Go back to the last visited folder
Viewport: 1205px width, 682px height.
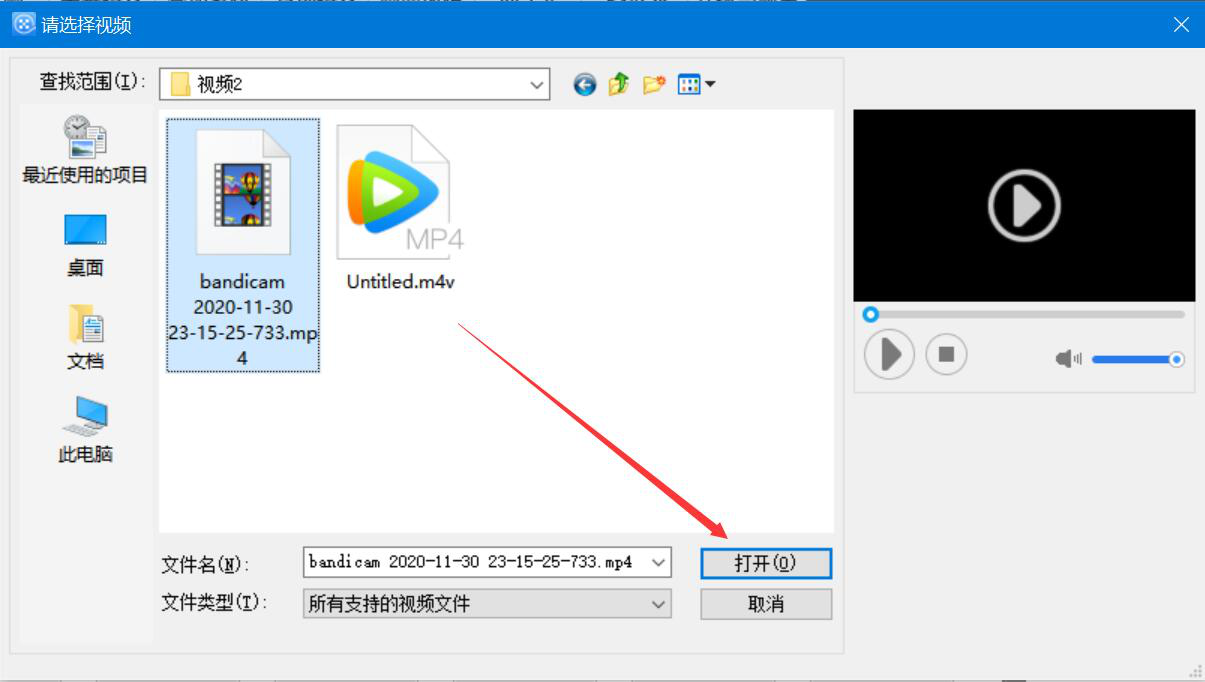coord(585,85)
